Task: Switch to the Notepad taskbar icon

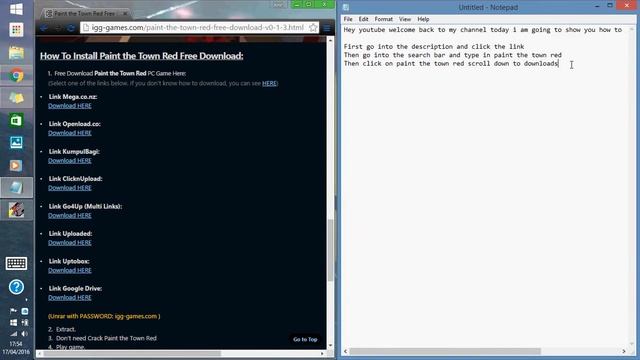Action: [16, 187]
